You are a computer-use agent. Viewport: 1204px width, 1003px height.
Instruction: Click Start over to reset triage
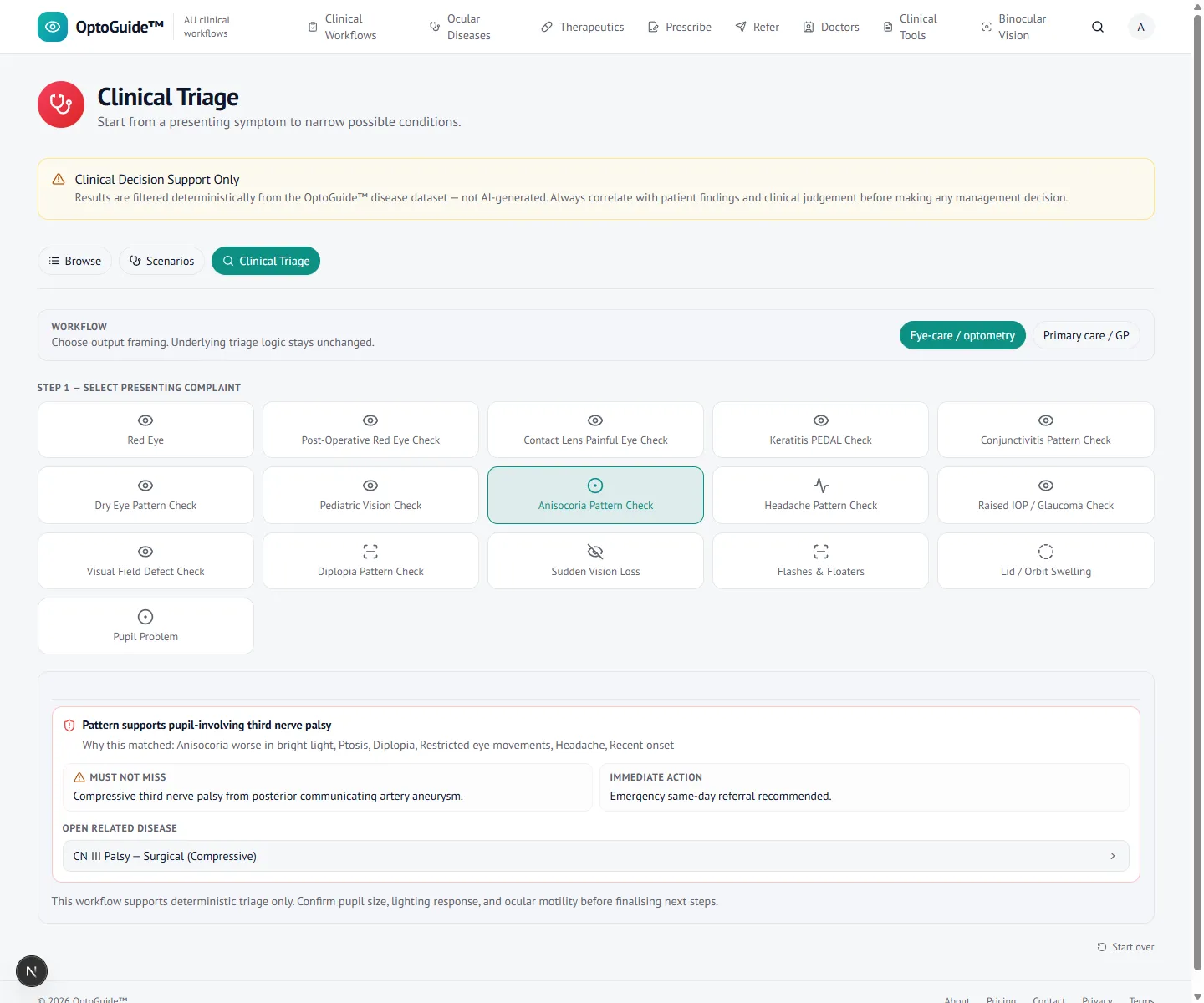pyautogui.click(x=1125, y=947)
